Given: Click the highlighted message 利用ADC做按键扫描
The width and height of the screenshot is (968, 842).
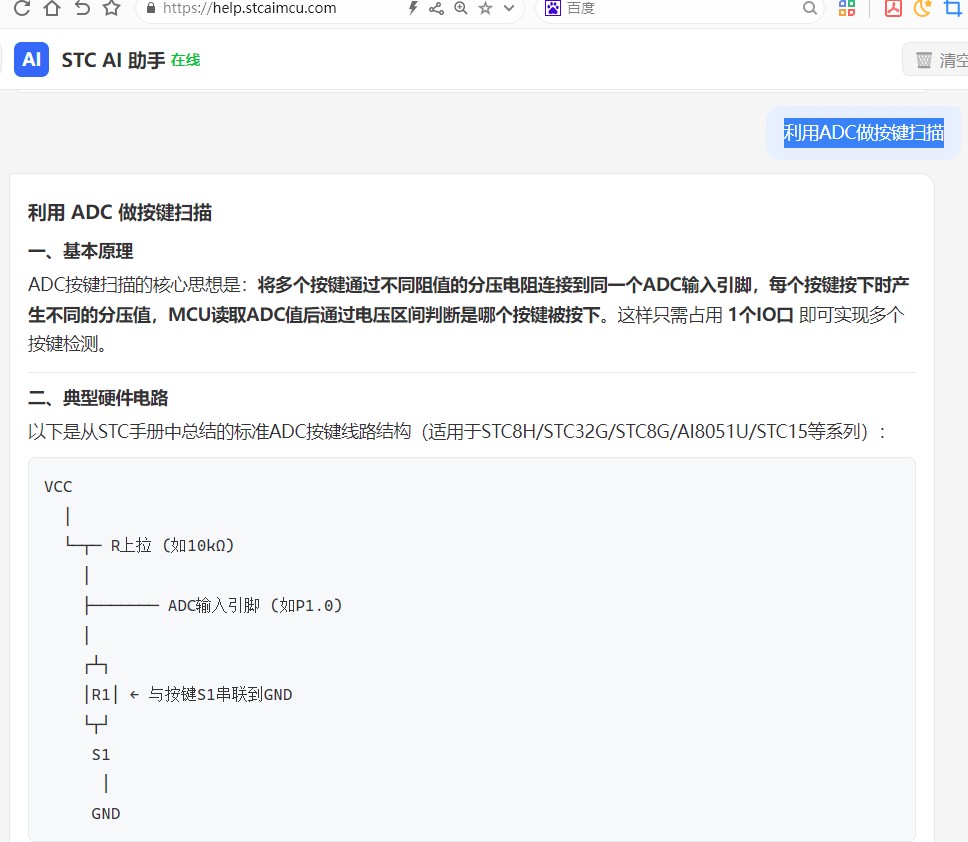Looking at the screenshot, I should pyautogui.click(x=863, y=133).
